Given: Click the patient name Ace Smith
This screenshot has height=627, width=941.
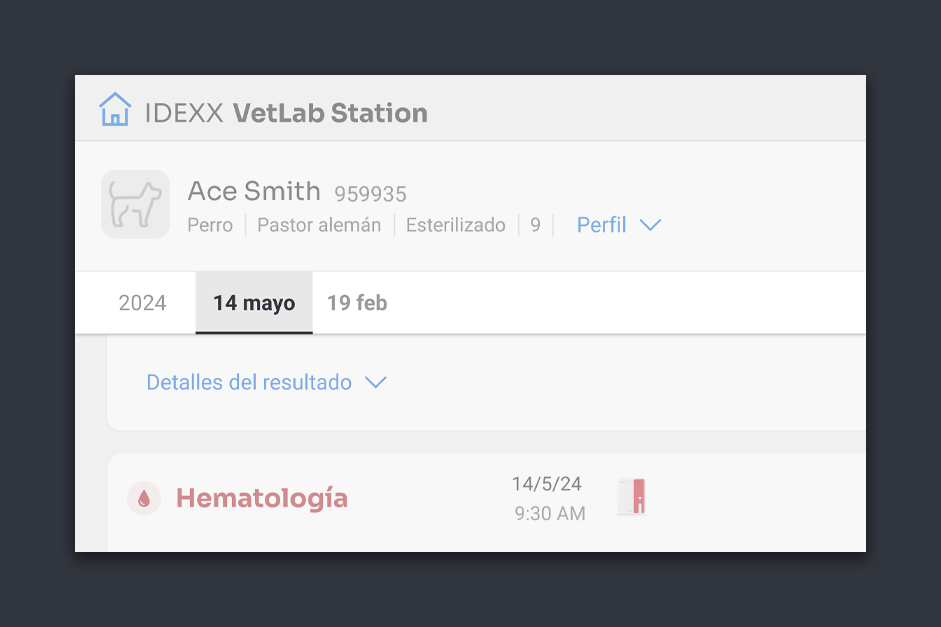Looking at the screenshot, I should (x=254, y=191).
